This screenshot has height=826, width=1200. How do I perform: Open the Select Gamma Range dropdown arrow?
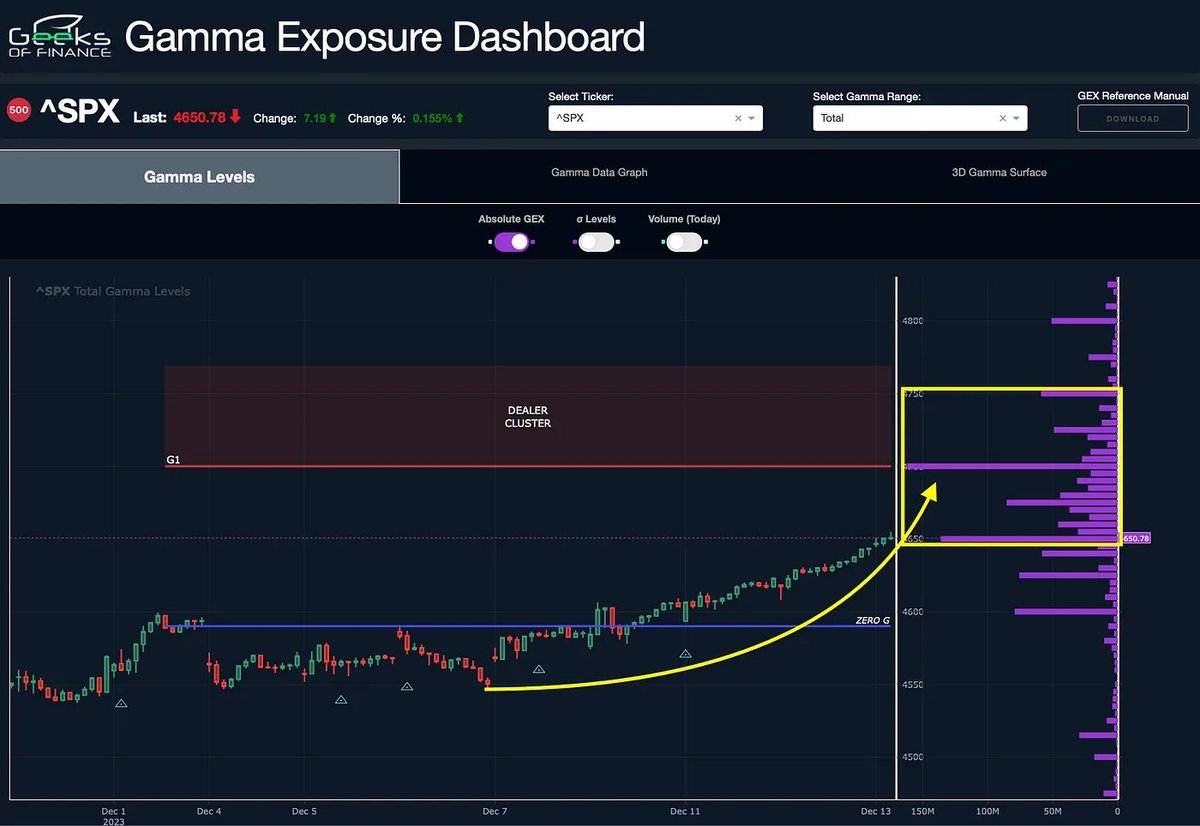pos(1016,118)
